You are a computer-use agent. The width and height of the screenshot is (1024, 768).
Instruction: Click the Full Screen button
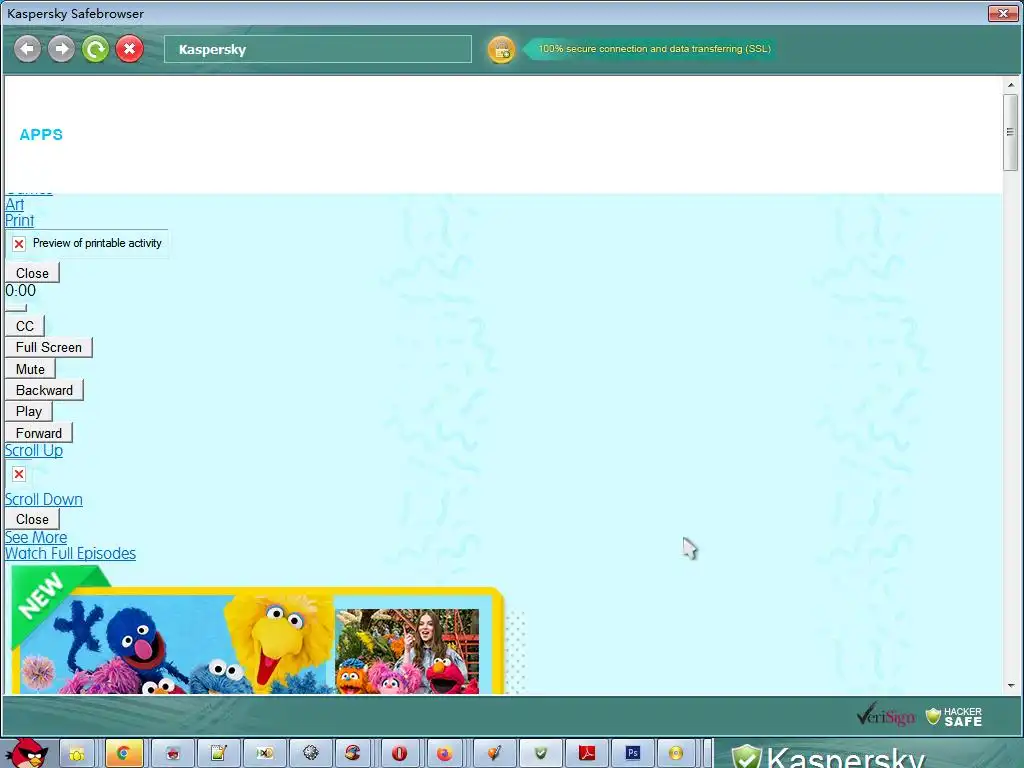48,347
